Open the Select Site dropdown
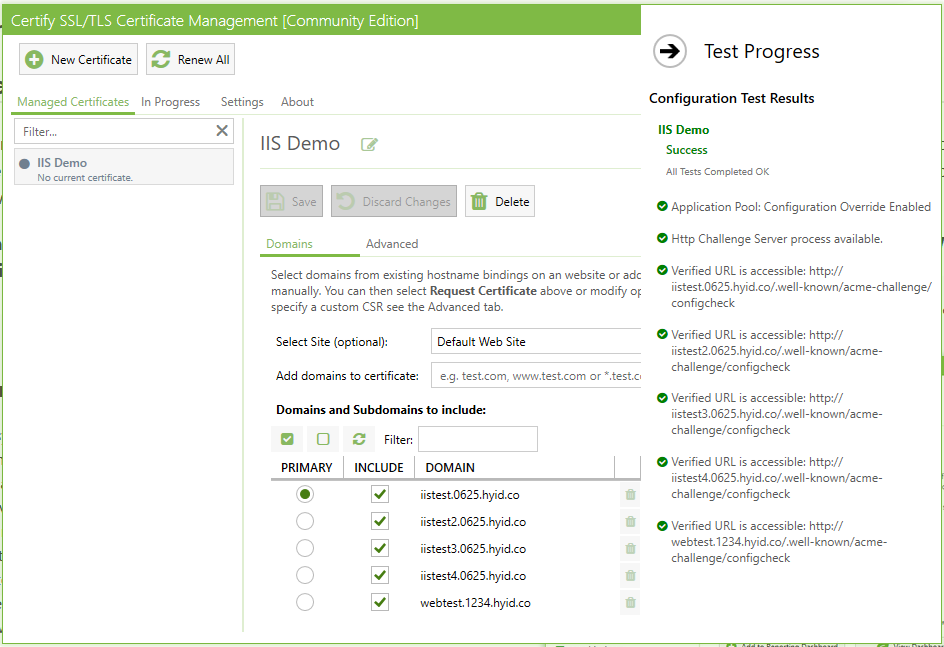 click(x=536, y=341)
